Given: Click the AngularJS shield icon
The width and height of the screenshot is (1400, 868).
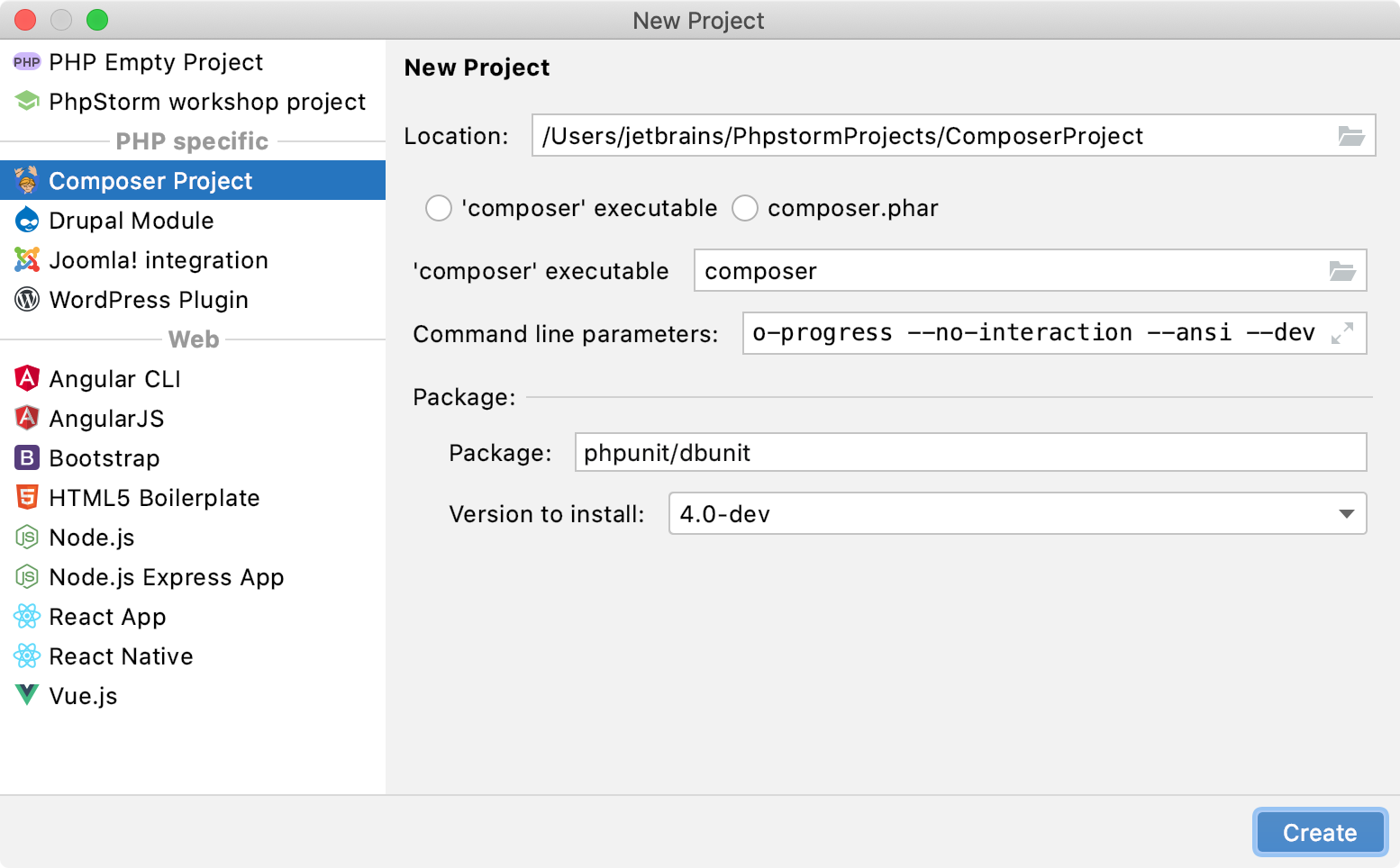Looking at the screenshot, I should [27, 418].
